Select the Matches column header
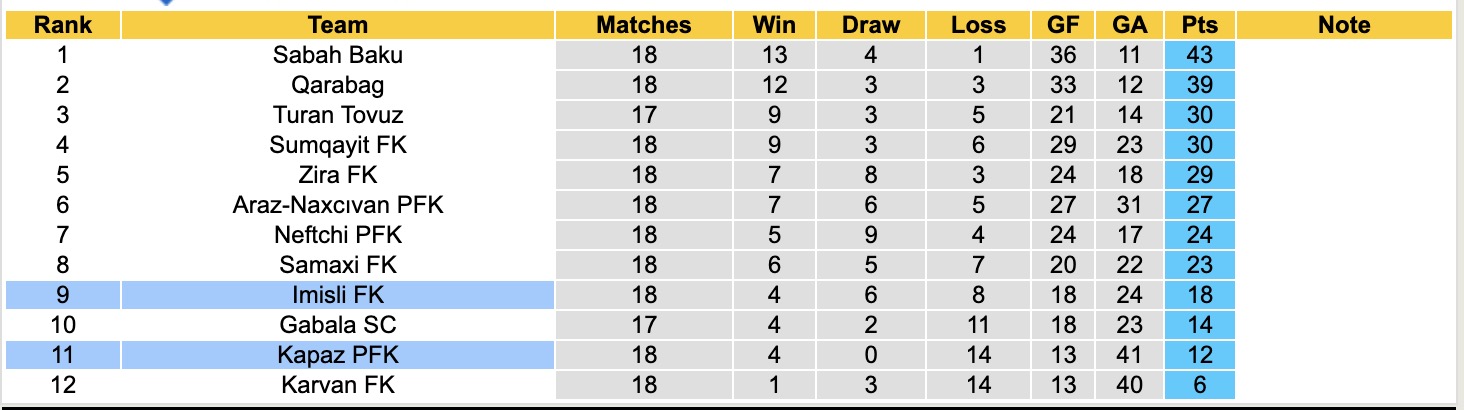Screen dimensions: 1464x410 pos(644,25)
